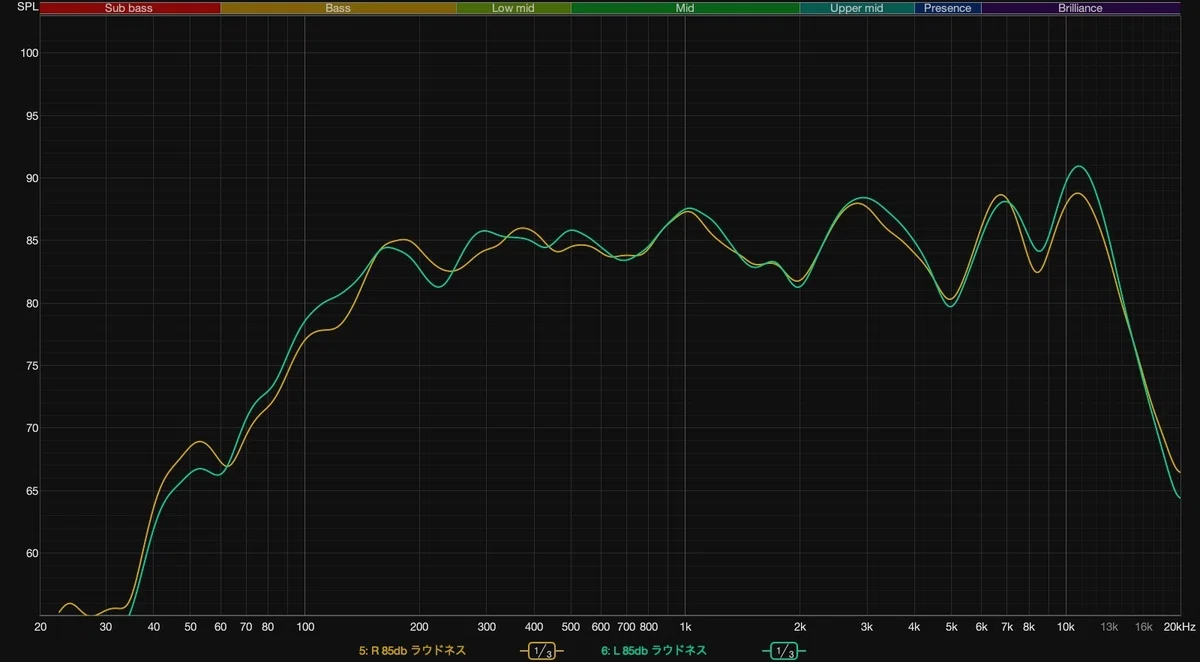Select the Bass frequency band
This screenshot has width=1200, height=662.
coord(338,8)
